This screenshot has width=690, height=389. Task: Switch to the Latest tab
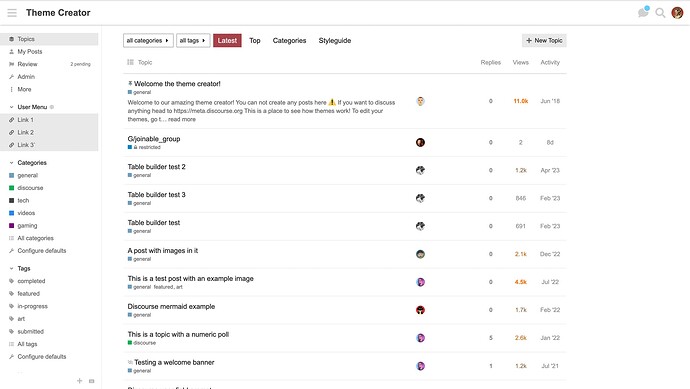pos(227,40)
